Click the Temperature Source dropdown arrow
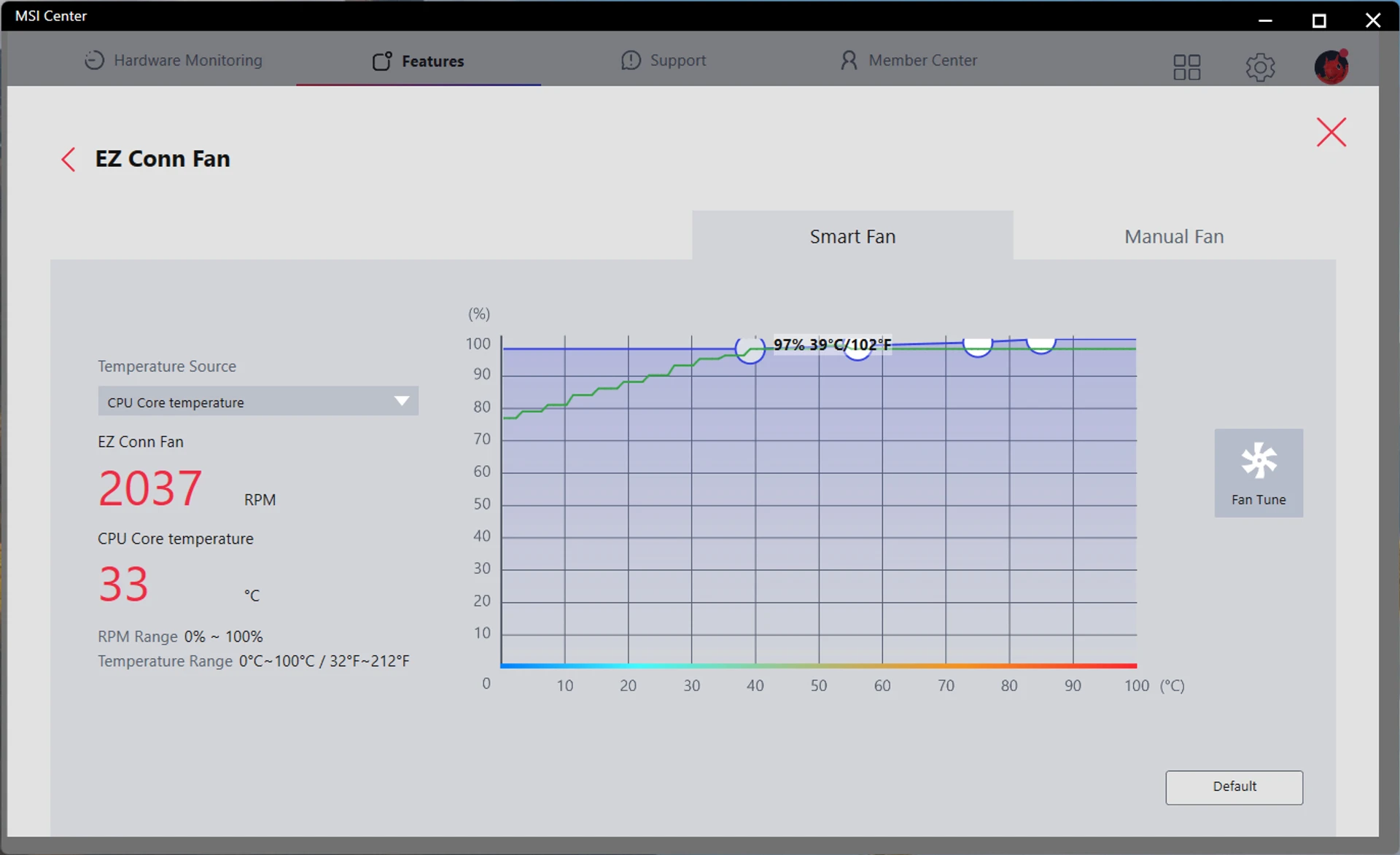 click(401, 402)
